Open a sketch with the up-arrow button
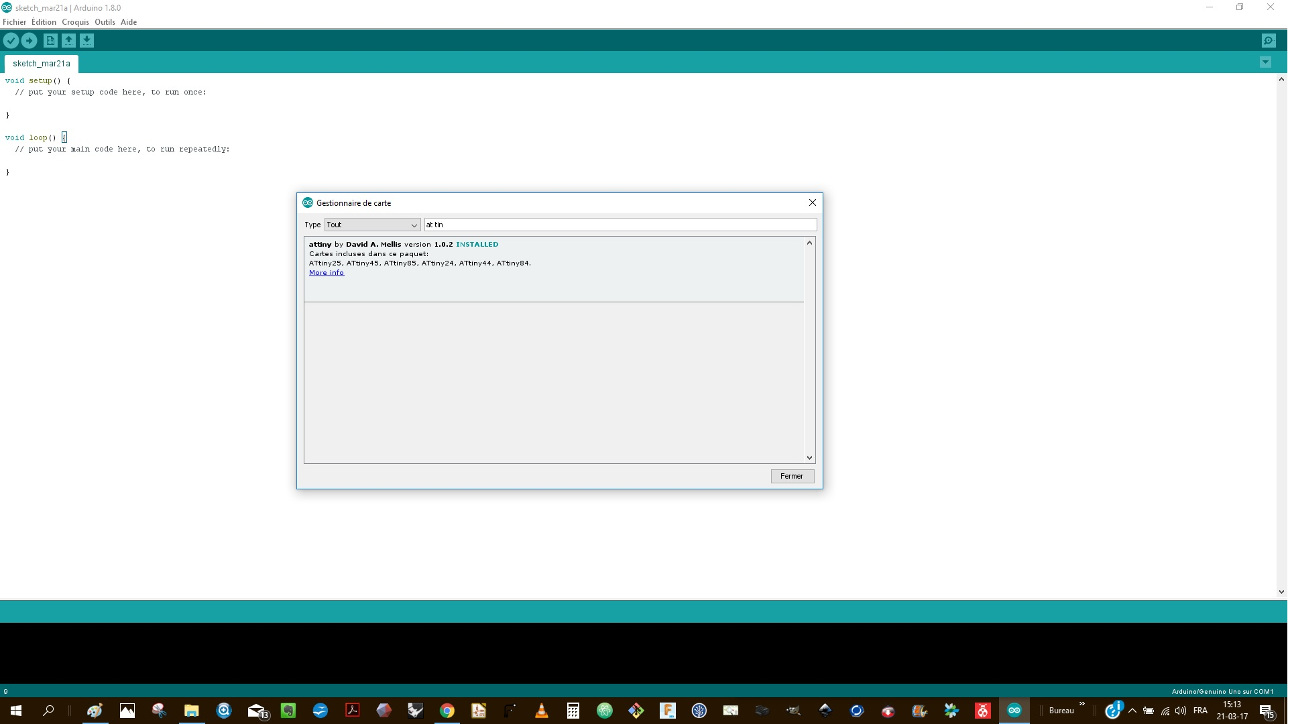Viewport: 1290px width, 724px height. [x=68, y=41]
